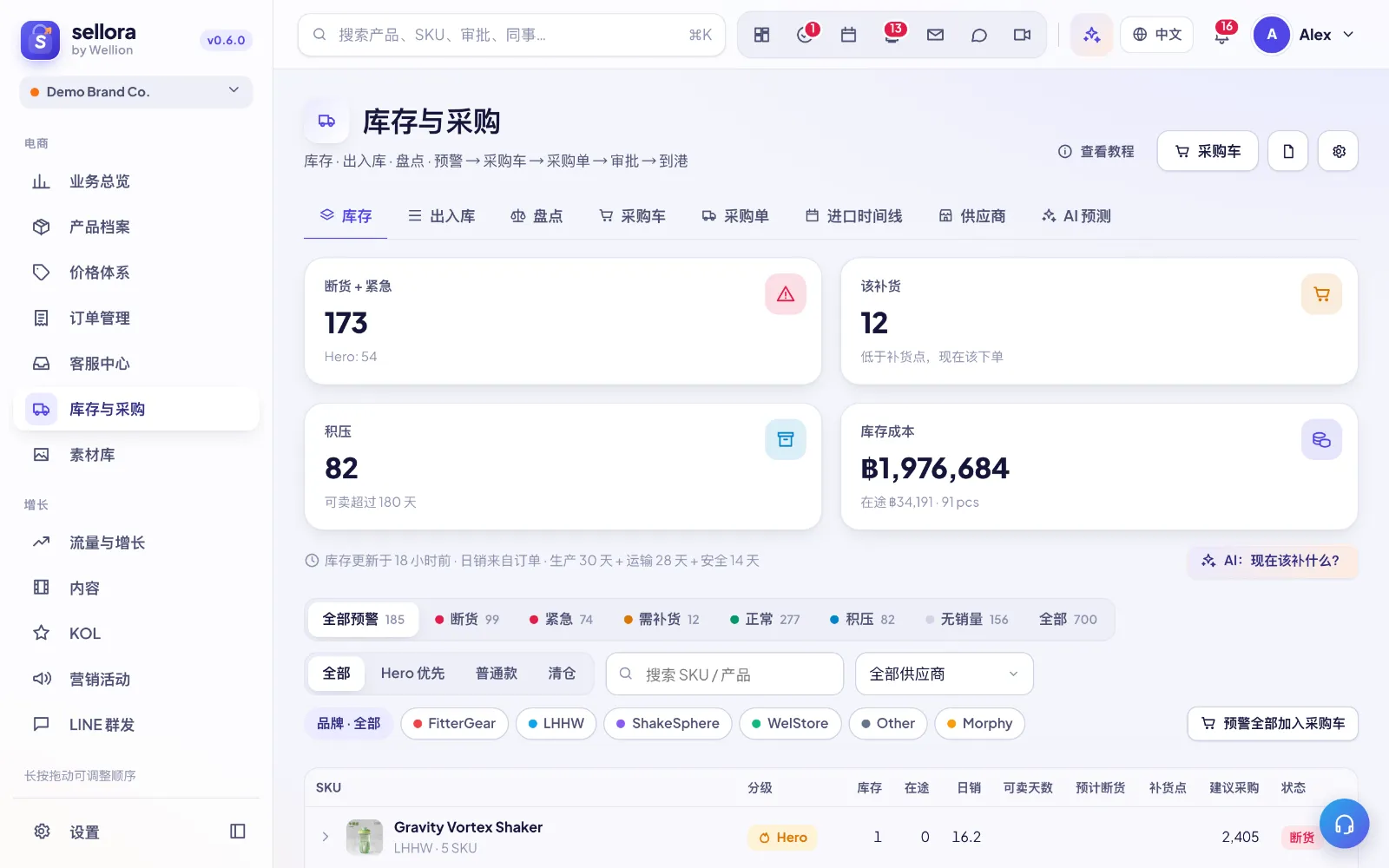Collapse the sidebar panel icon
Image resolution: width=1389 pixels, height=868 pixels.
(x=238, y=832)
